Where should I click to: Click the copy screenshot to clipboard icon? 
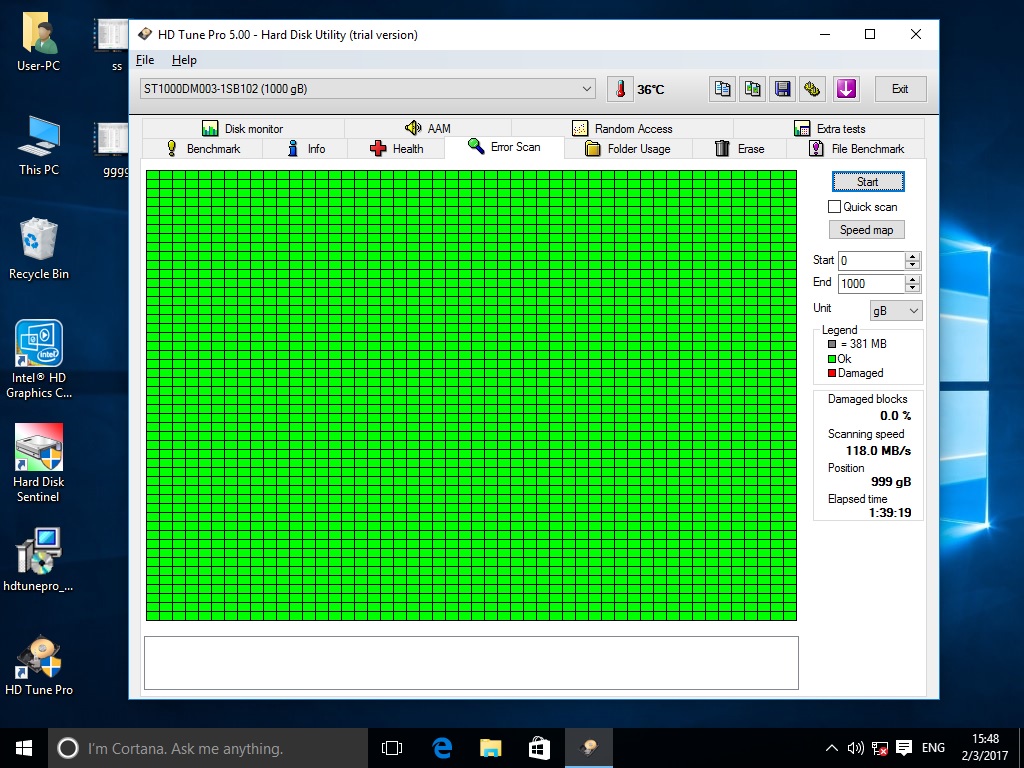click(752, 89)
